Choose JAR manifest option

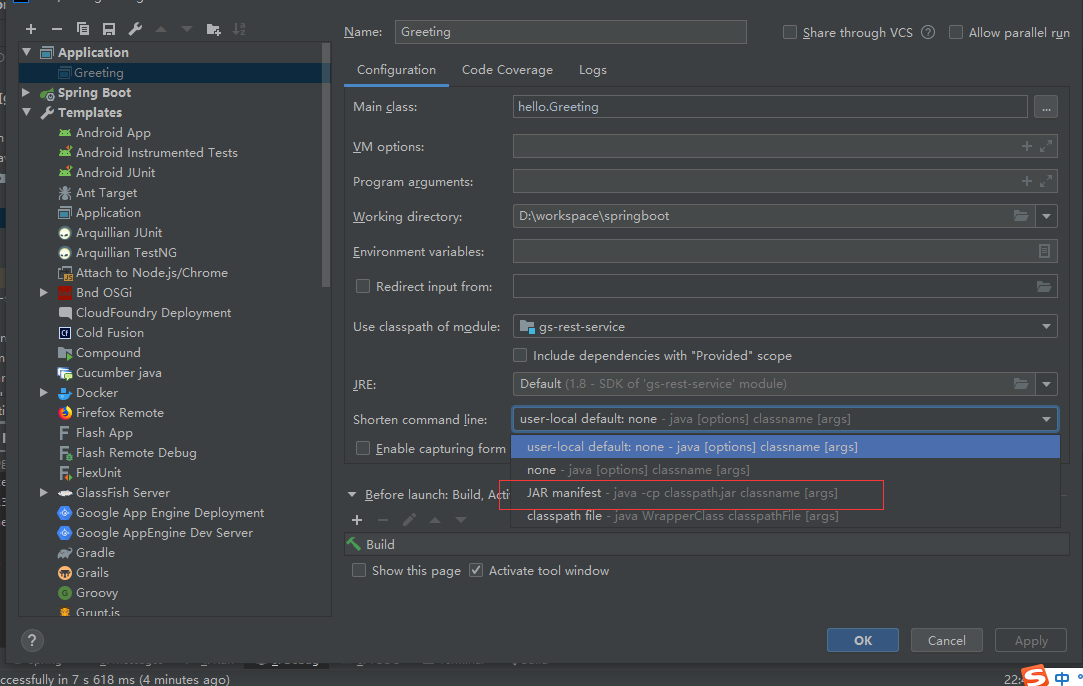785,493
